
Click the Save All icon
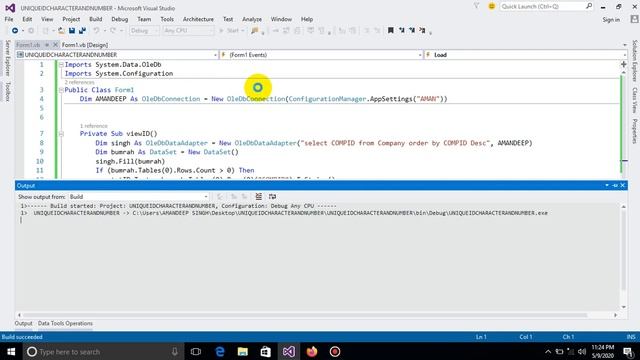pyautogui.click(x=82, y=31)
